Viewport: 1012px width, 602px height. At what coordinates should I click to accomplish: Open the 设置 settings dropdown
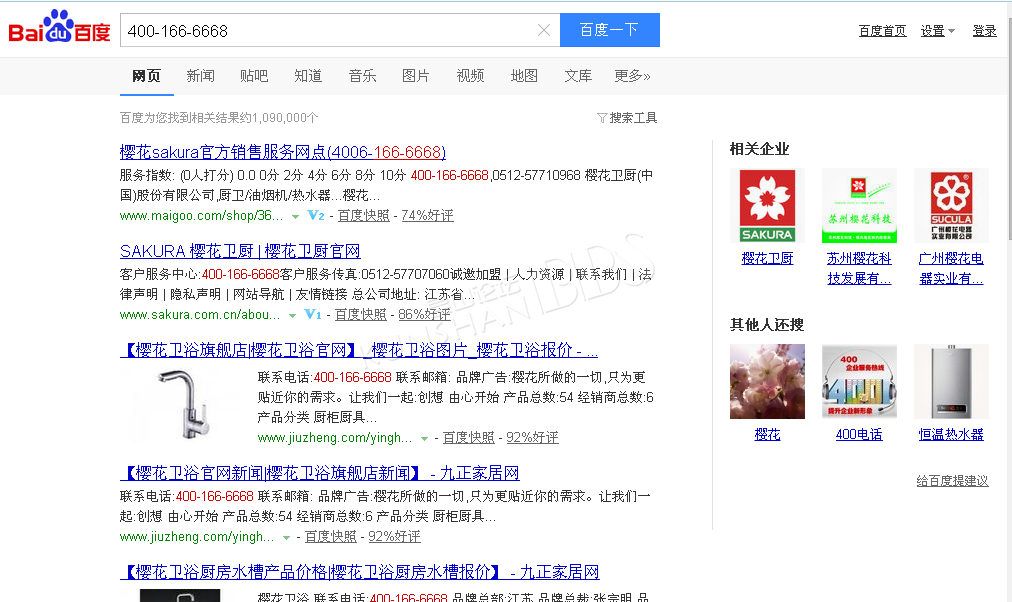(937, 31)
